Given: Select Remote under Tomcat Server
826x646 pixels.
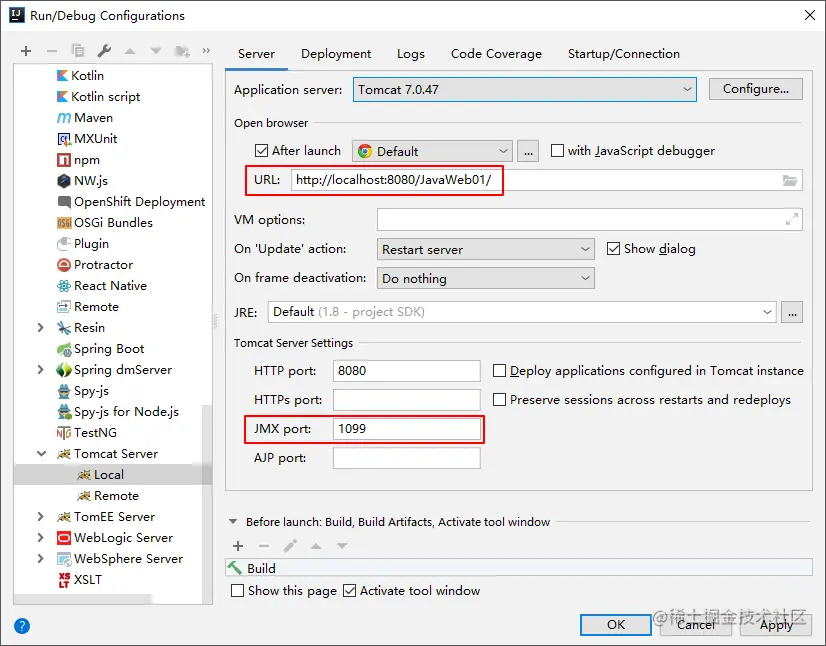Looking at the screenshot, I should (107, 496).
